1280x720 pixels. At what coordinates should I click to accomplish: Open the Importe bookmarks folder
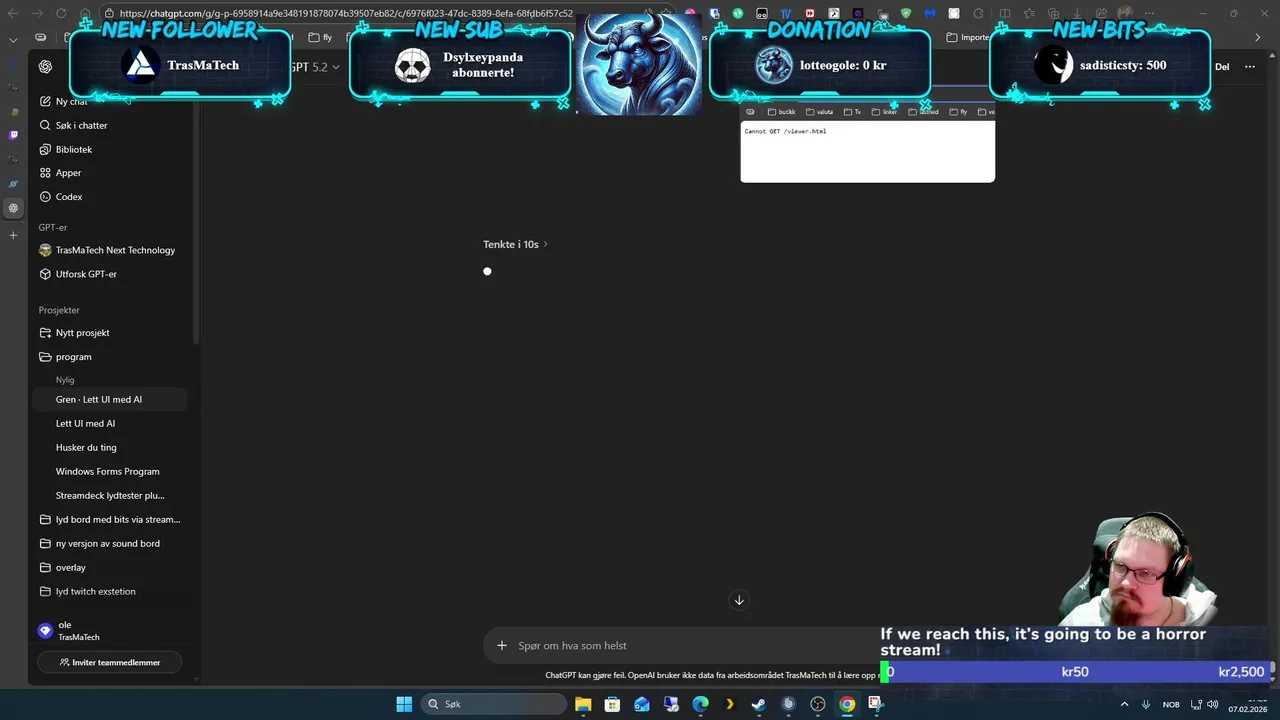(968, 37)
